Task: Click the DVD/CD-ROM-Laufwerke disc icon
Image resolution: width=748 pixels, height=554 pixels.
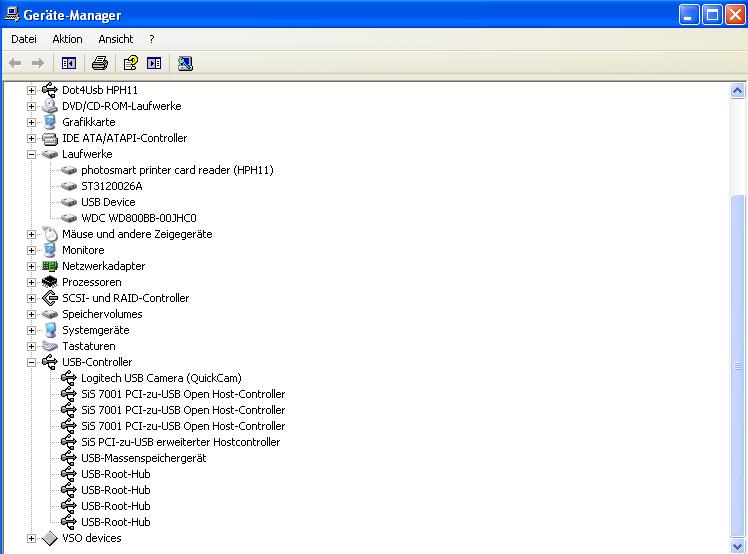Action: coord(50,106)
